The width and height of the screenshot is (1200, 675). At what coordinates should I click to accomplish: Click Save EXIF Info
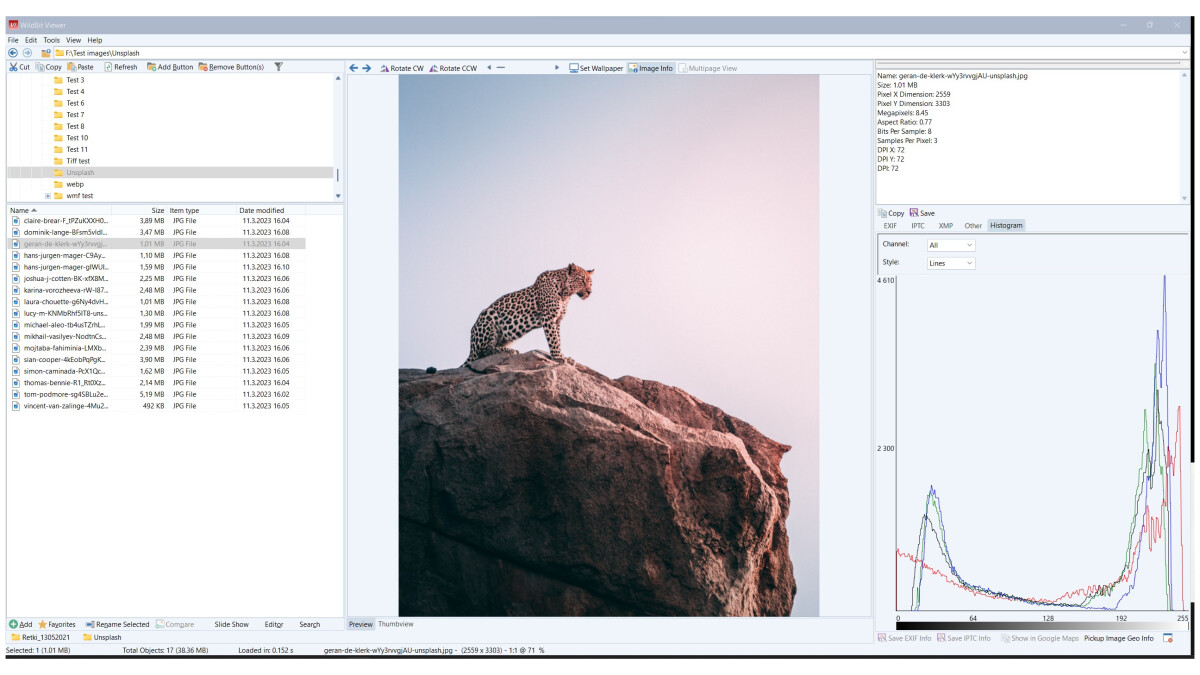(904, 638)
